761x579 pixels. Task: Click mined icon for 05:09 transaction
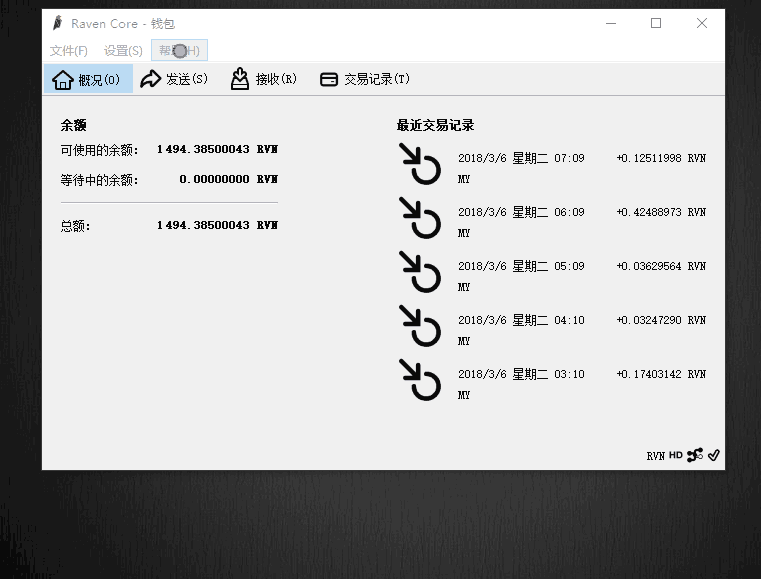[420, 271]
